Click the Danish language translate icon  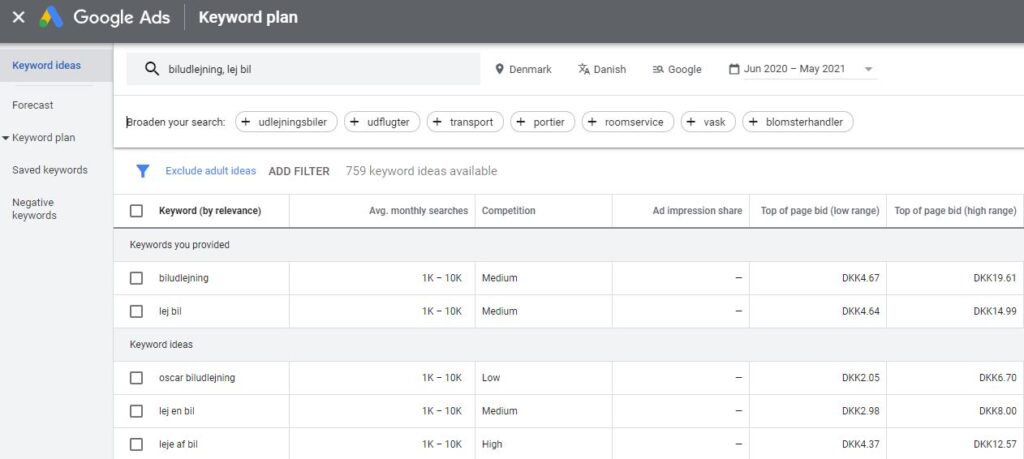[x=584, y=69]
